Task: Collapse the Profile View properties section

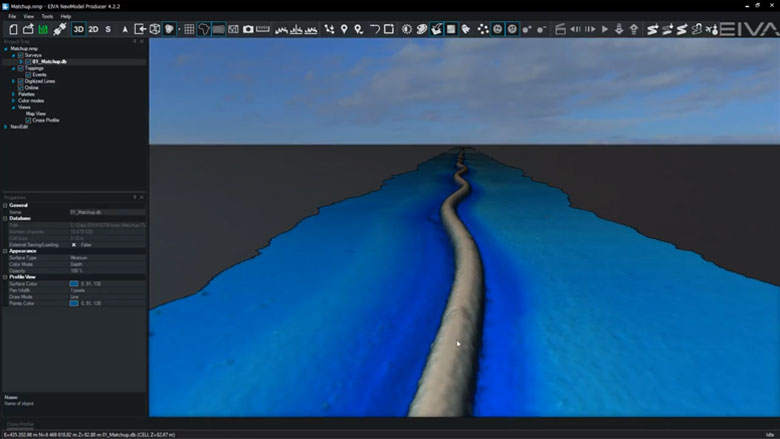Action: [6, 276]
